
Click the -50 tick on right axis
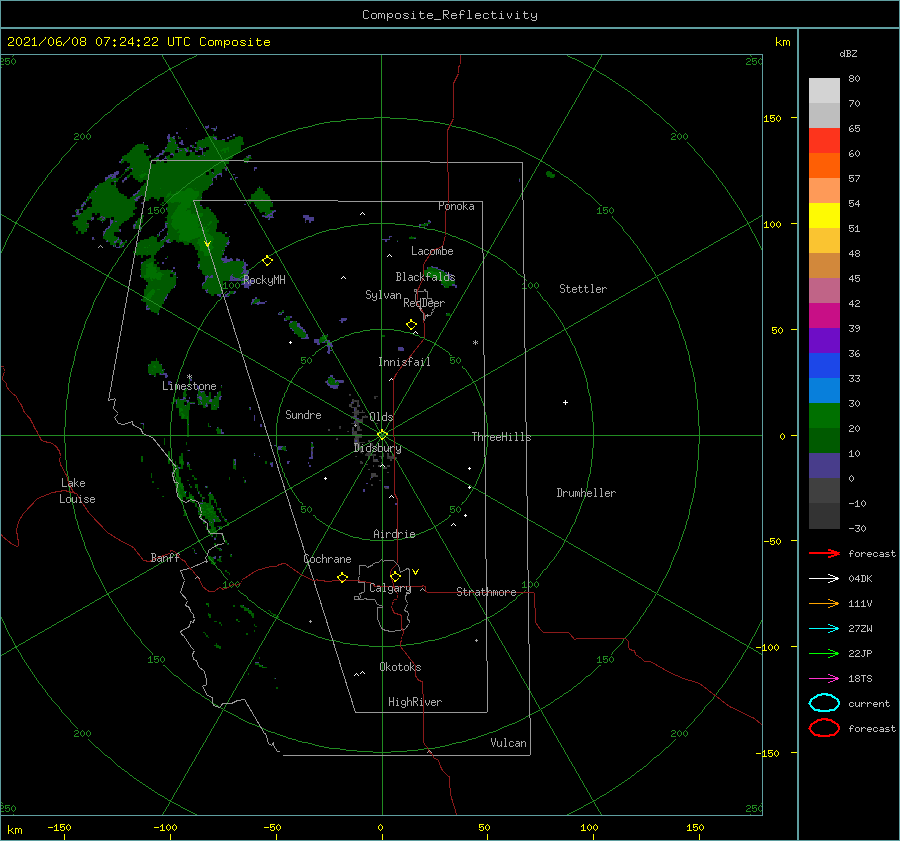(x=773, y=541)
